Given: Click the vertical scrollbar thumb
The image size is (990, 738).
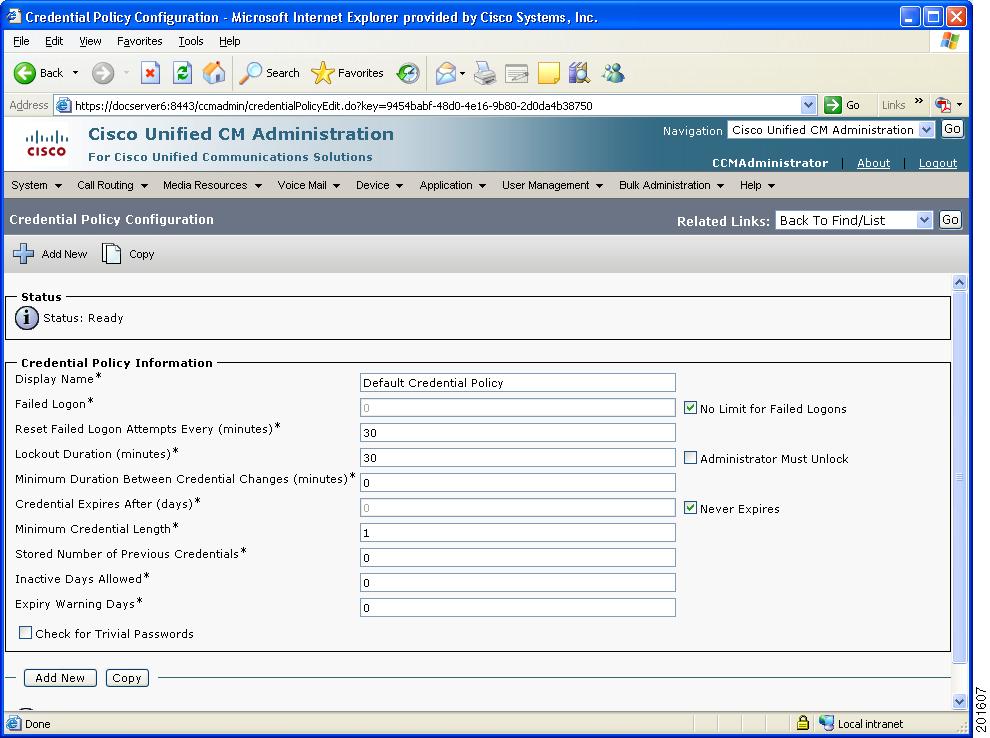Looking at the screenshot, I should (960, 477).
